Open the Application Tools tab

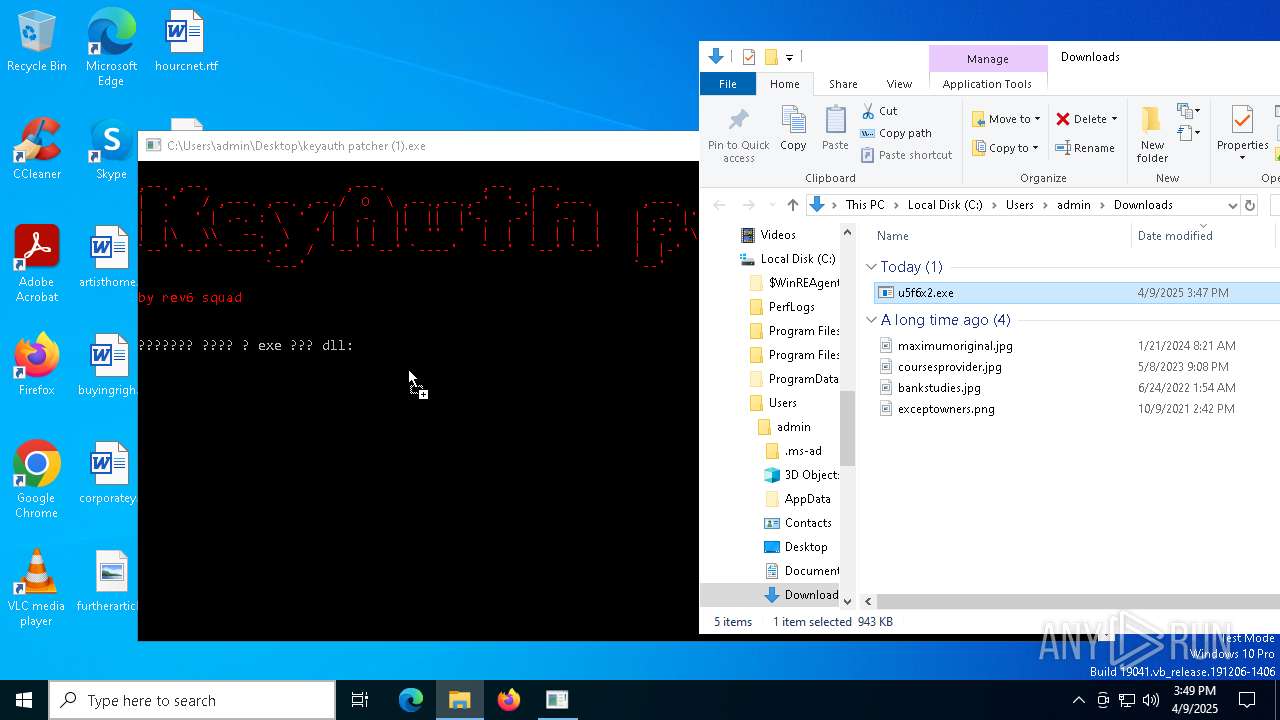click(x=987, y=84)
